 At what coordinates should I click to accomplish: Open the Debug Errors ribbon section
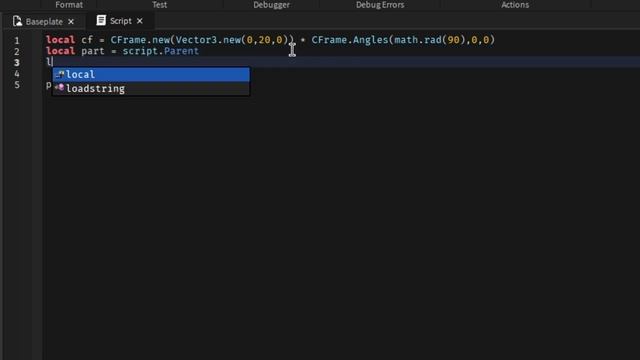click(380, 5)
